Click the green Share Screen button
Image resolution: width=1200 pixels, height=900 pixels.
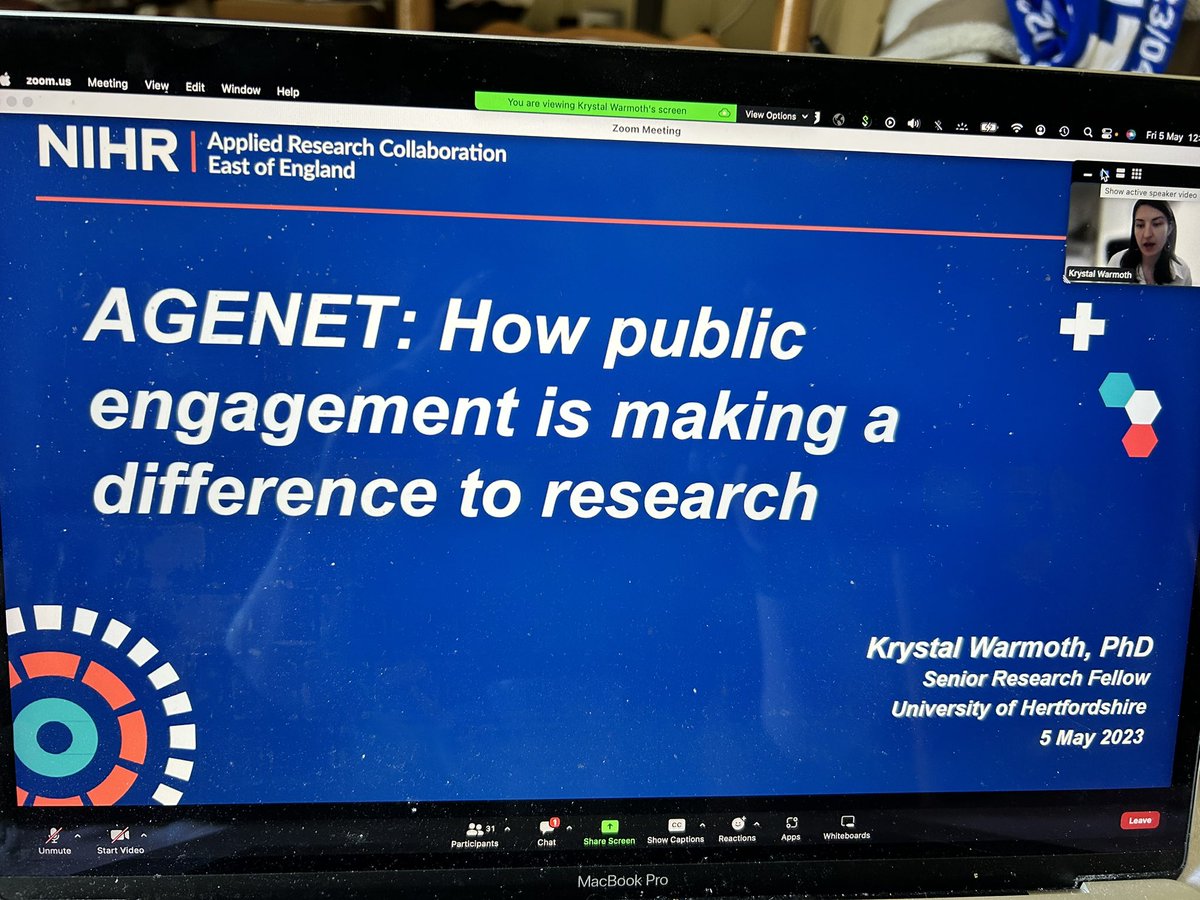609,833
